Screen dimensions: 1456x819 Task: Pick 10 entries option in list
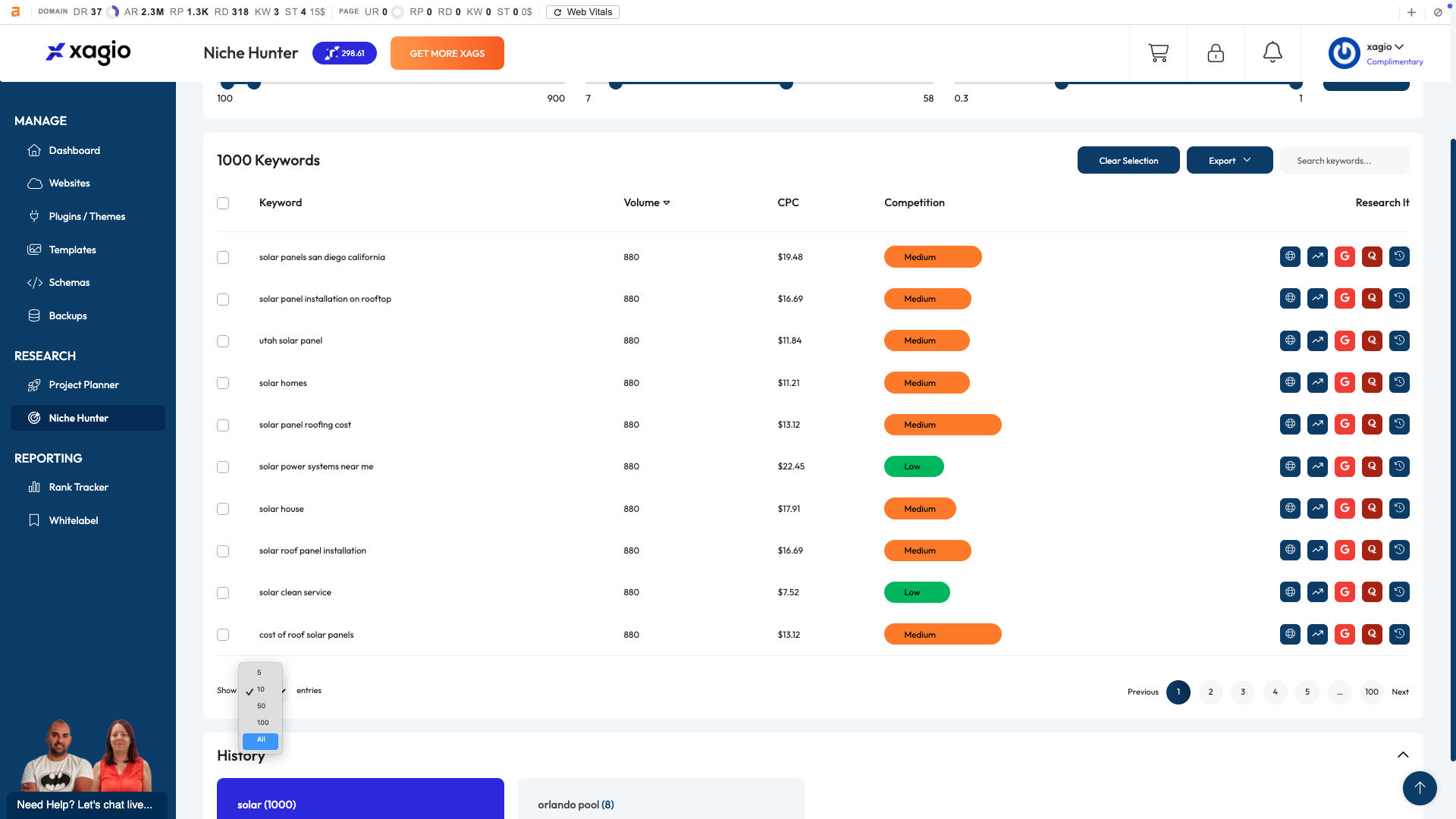tap(260, 689)
